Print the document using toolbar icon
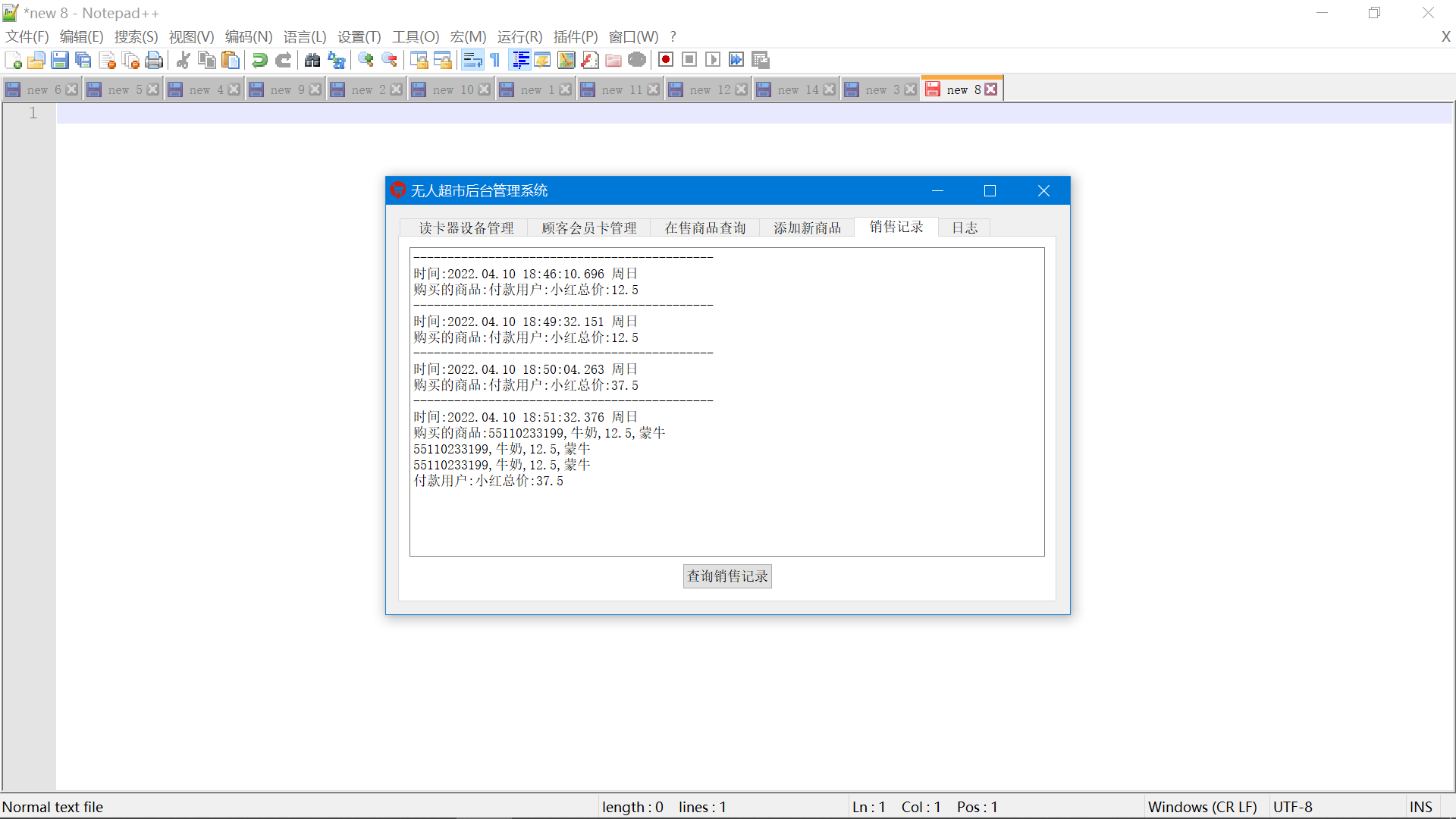1456x819 pixels. tap(154, 60)
